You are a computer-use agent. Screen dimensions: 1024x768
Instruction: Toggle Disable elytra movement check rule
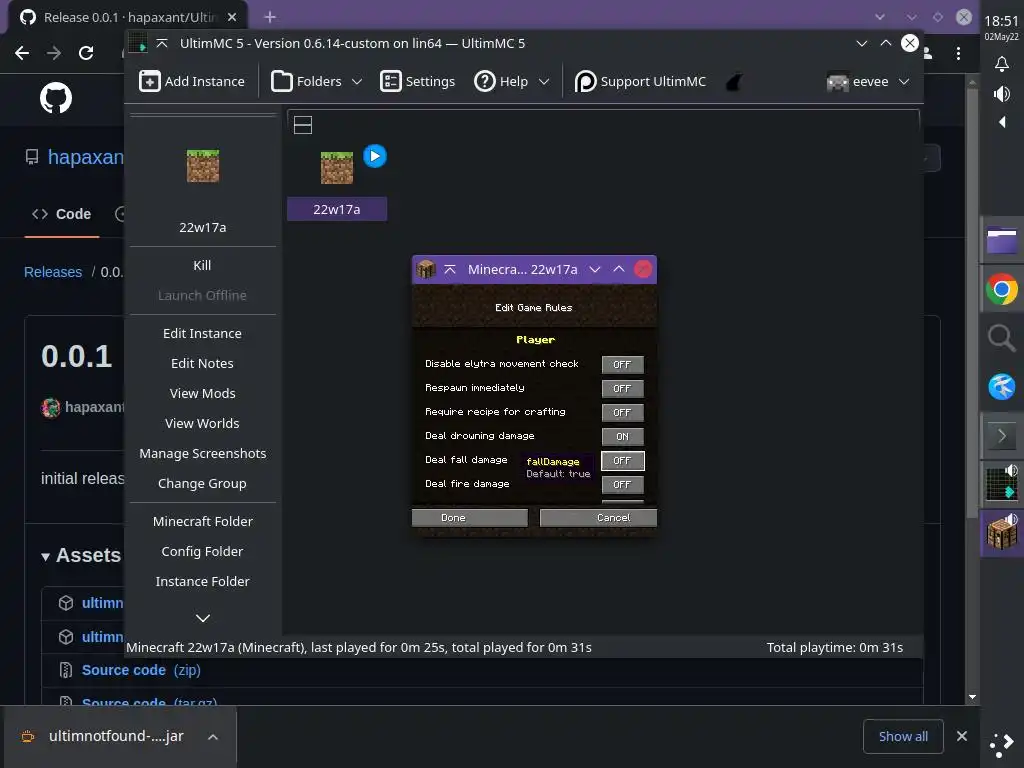[622, 364]
